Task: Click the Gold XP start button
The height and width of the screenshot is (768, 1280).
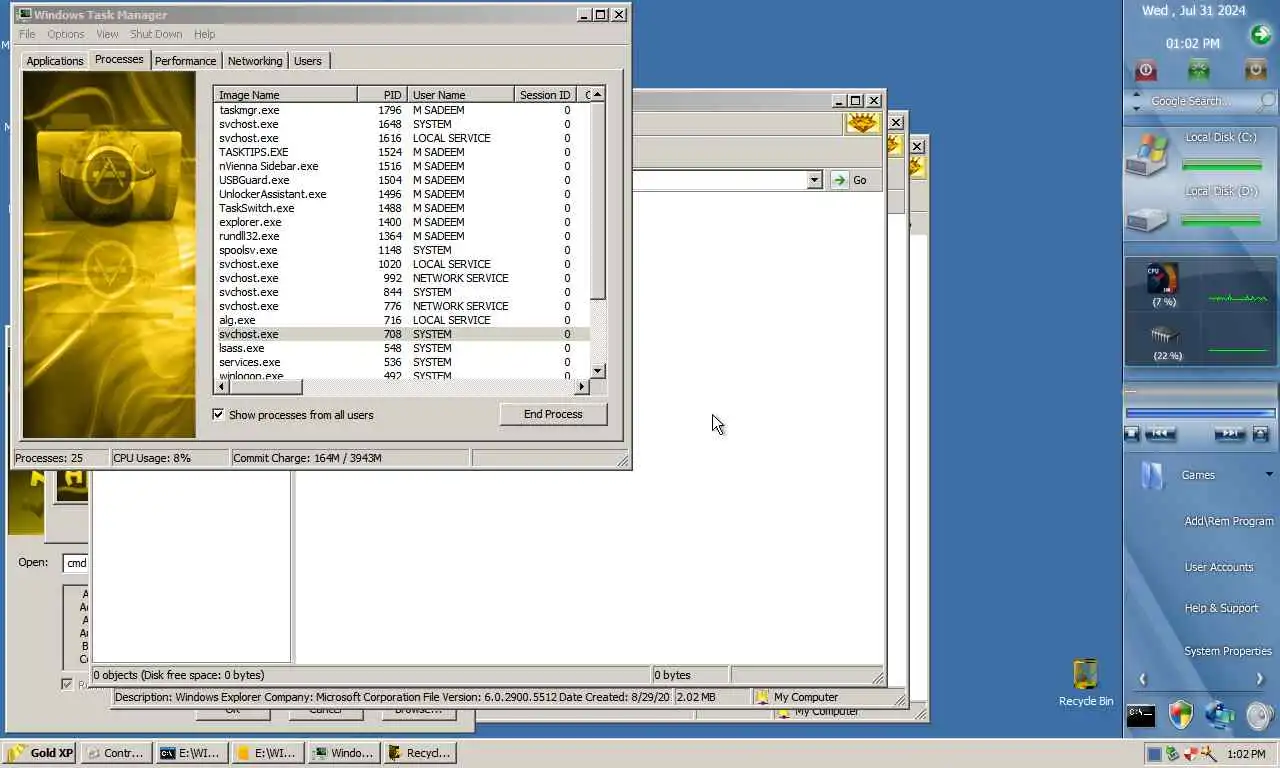Action: point(39,753)
